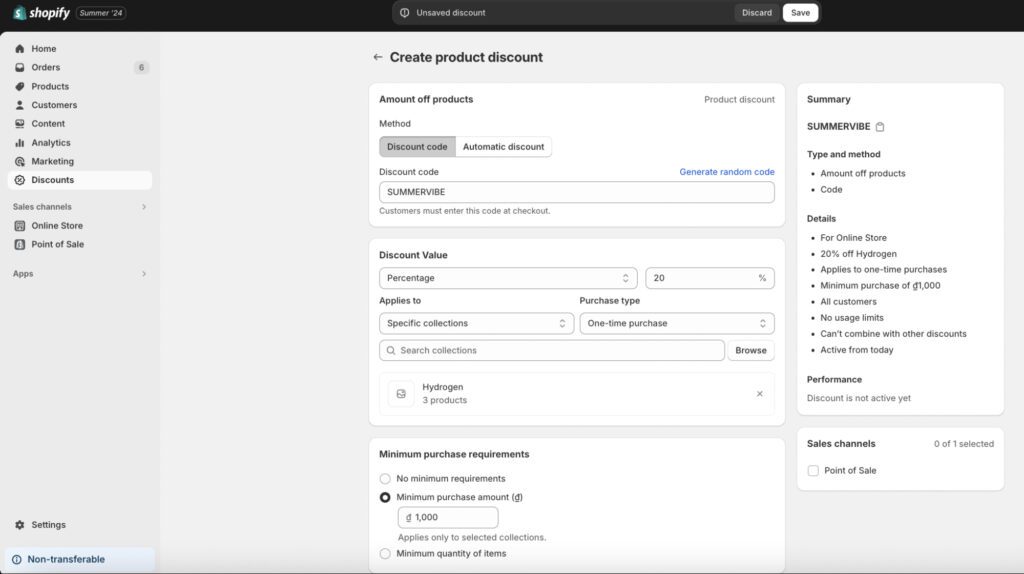Open the Point of Sale sidebar item
This screenshot has height=574, width=1024.
pos(57,244)
